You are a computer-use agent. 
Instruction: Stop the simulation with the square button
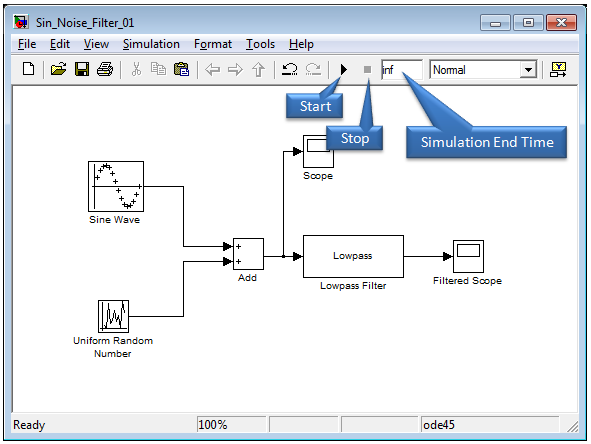(367, 70)
